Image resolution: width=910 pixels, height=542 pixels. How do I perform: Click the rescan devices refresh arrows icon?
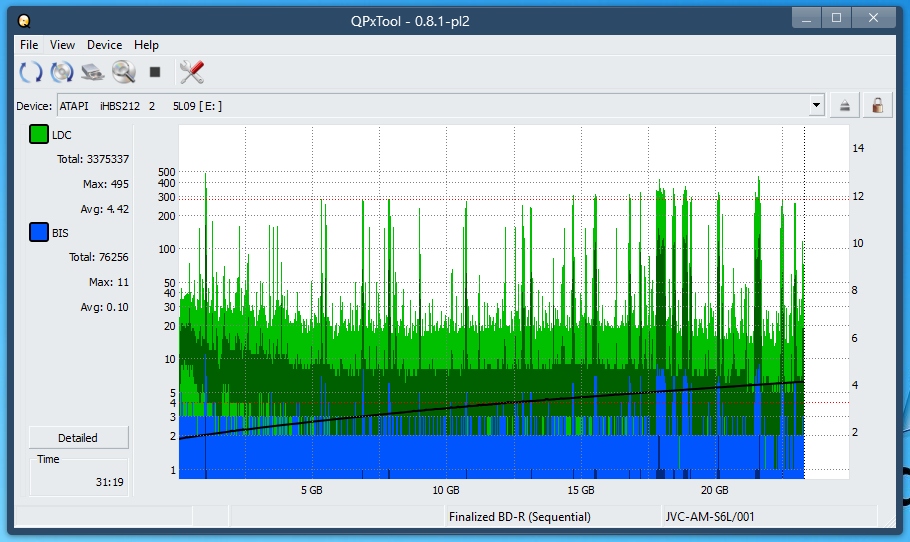(x=31, y=72)
